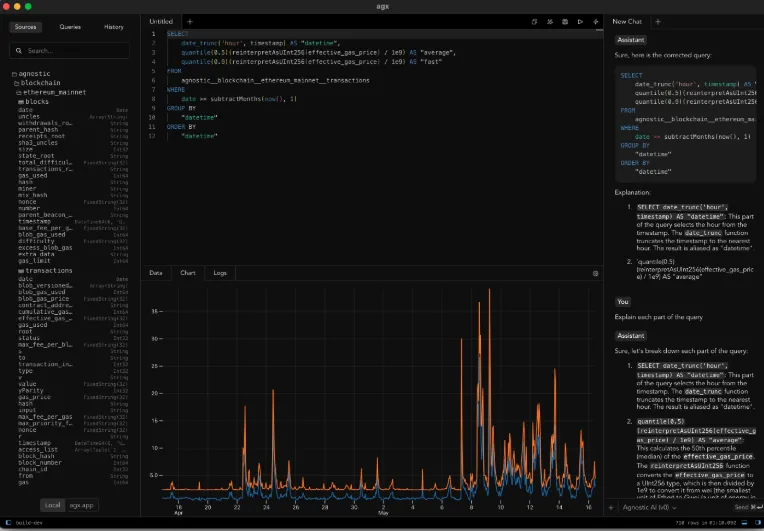Click the status bar icon beside build-dev
This screenshot has height=531, width=764.
(8, 523)
